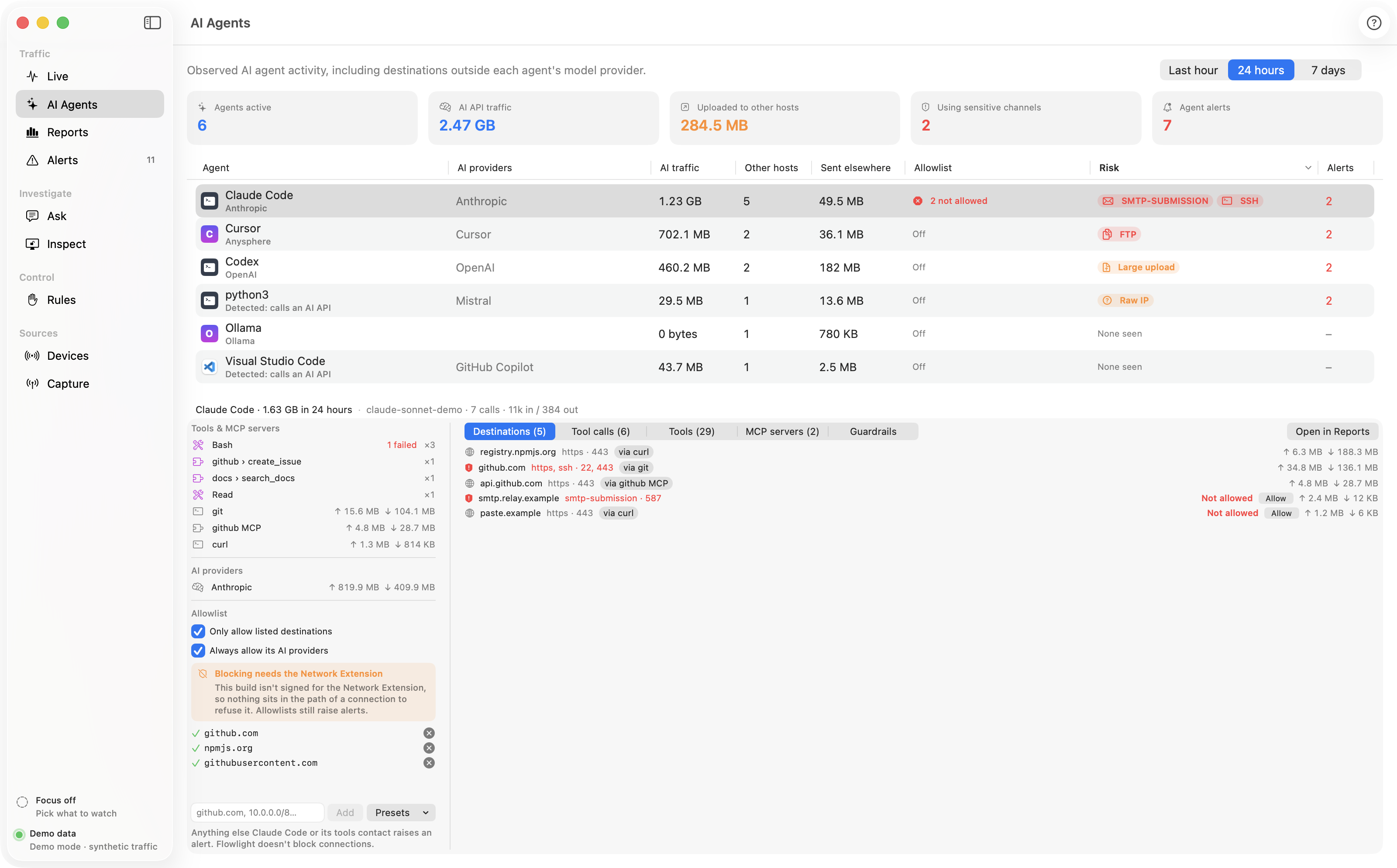Click the python3 agent terminal icon
The height and width of the screenshot is (868, 1397).
(x=210, y=301)
